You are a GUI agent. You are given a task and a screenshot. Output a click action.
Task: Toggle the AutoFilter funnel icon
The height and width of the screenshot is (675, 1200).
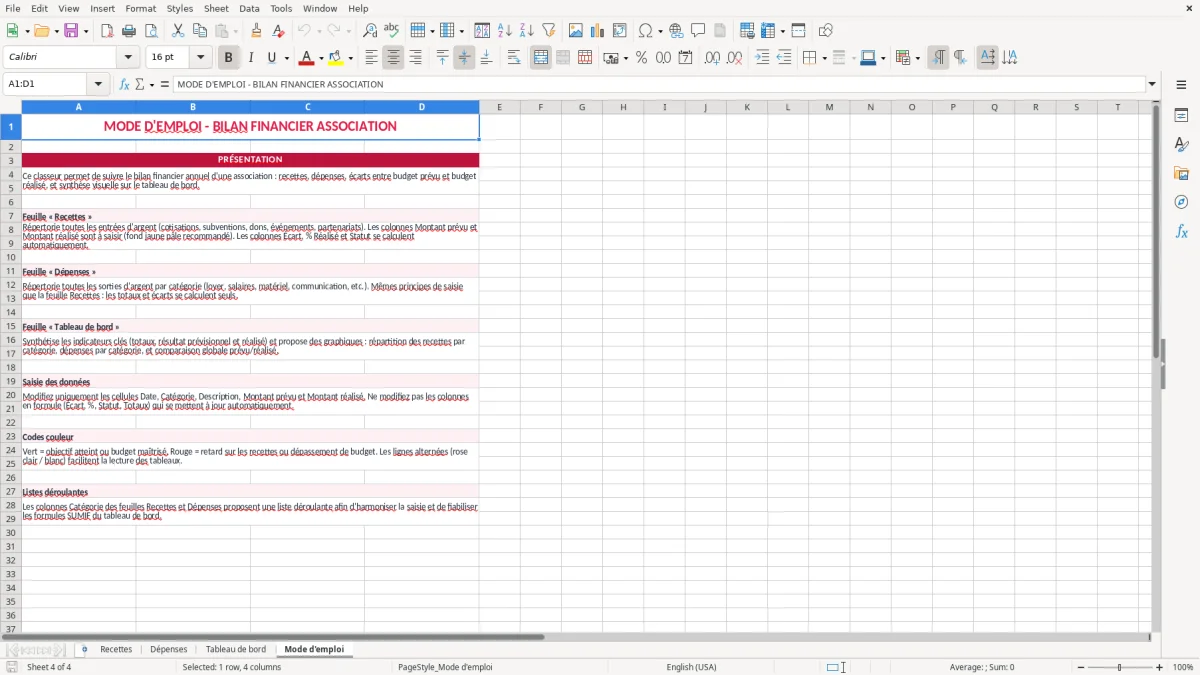pos(548,31)
